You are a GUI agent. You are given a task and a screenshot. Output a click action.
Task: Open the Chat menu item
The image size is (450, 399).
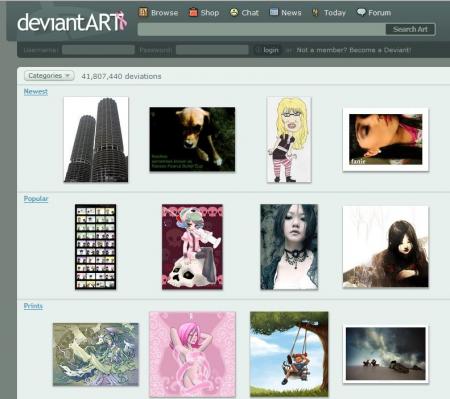point(250,13)
